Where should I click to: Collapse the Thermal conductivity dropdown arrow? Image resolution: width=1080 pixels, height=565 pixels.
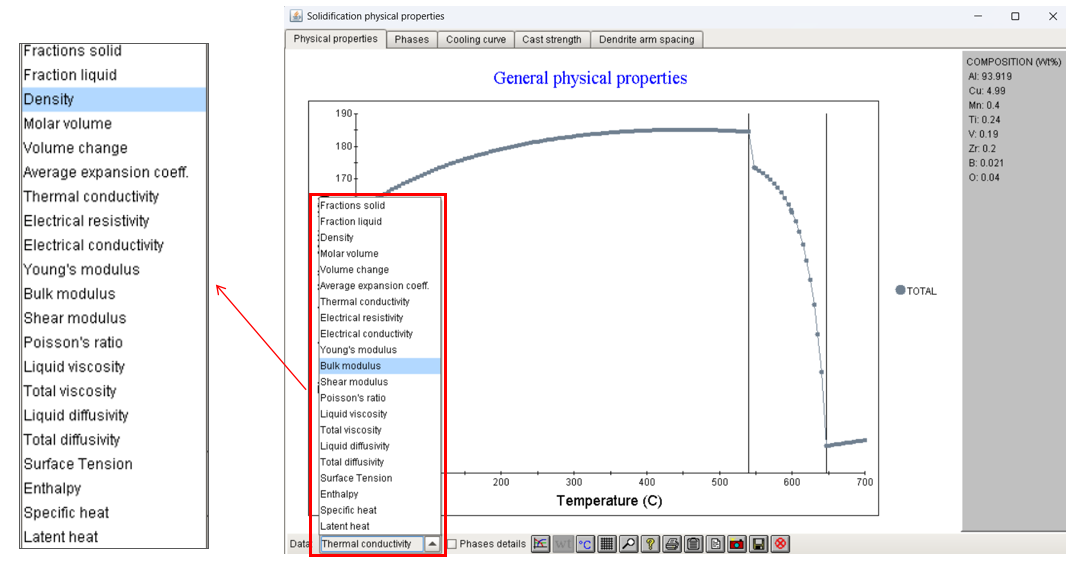click(432, 544)
